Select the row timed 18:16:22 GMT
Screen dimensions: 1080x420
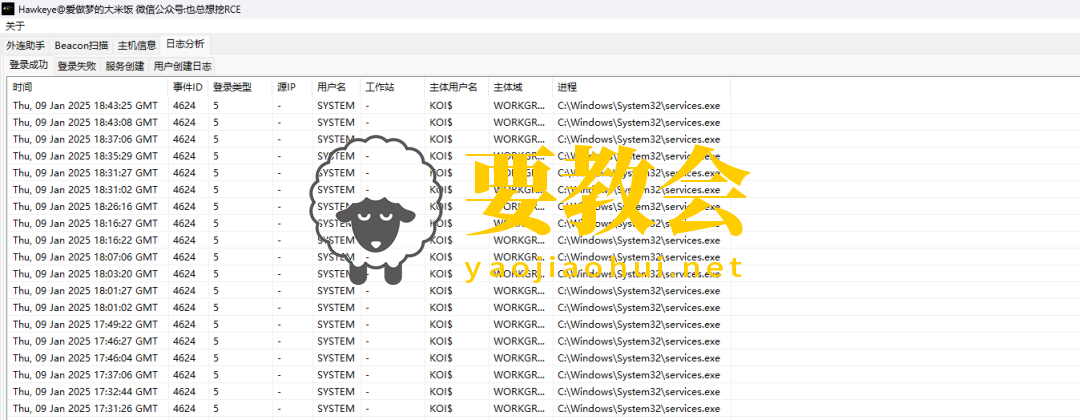(x=368, y=240)
